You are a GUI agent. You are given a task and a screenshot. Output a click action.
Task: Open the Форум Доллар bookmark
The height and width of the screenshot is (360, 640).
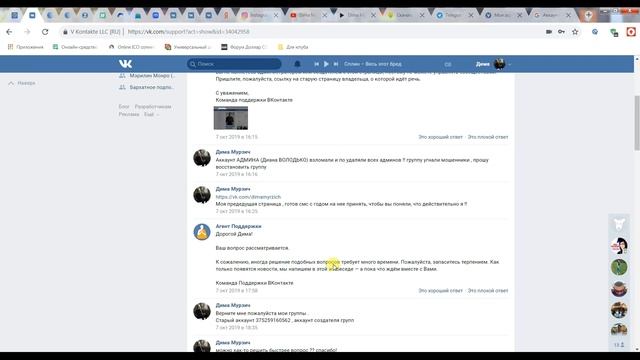tap(244, 47)
